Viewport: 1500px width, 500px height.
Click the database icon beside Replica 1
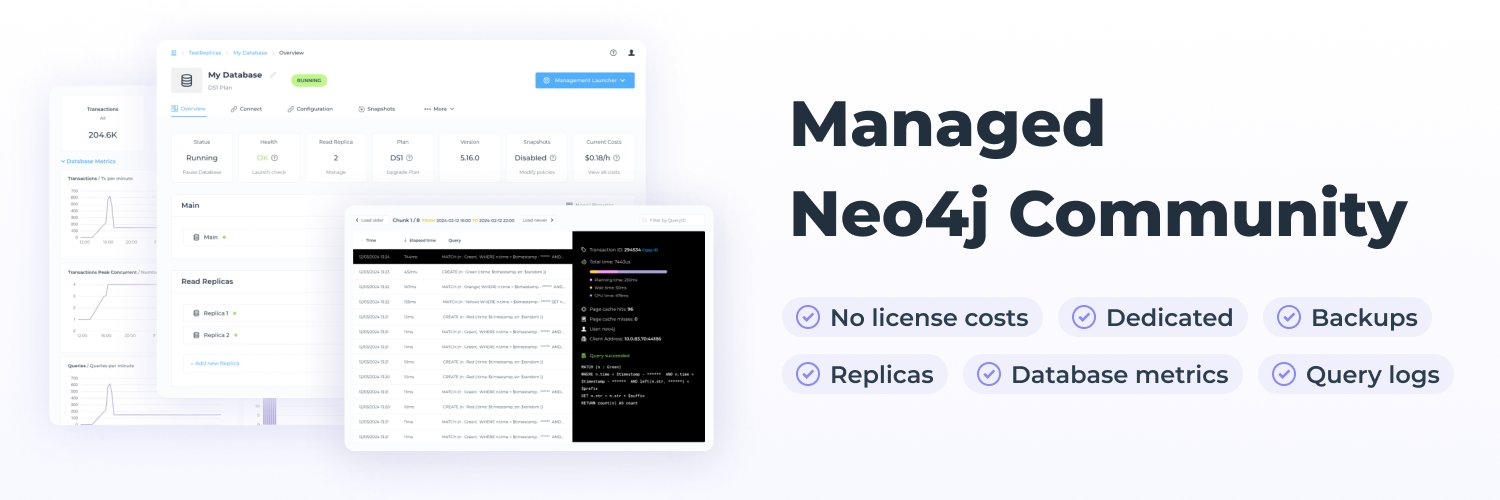(x=197, y=313)
